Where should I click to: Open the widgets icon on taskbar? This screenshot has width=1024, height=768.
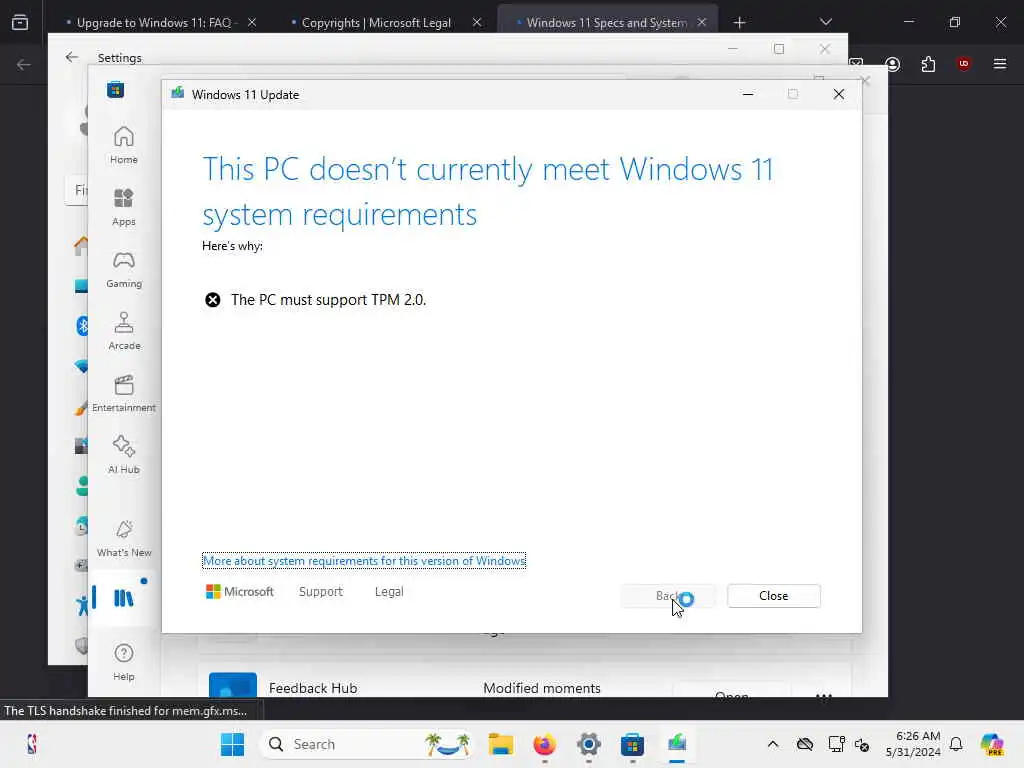pos(31,744)
